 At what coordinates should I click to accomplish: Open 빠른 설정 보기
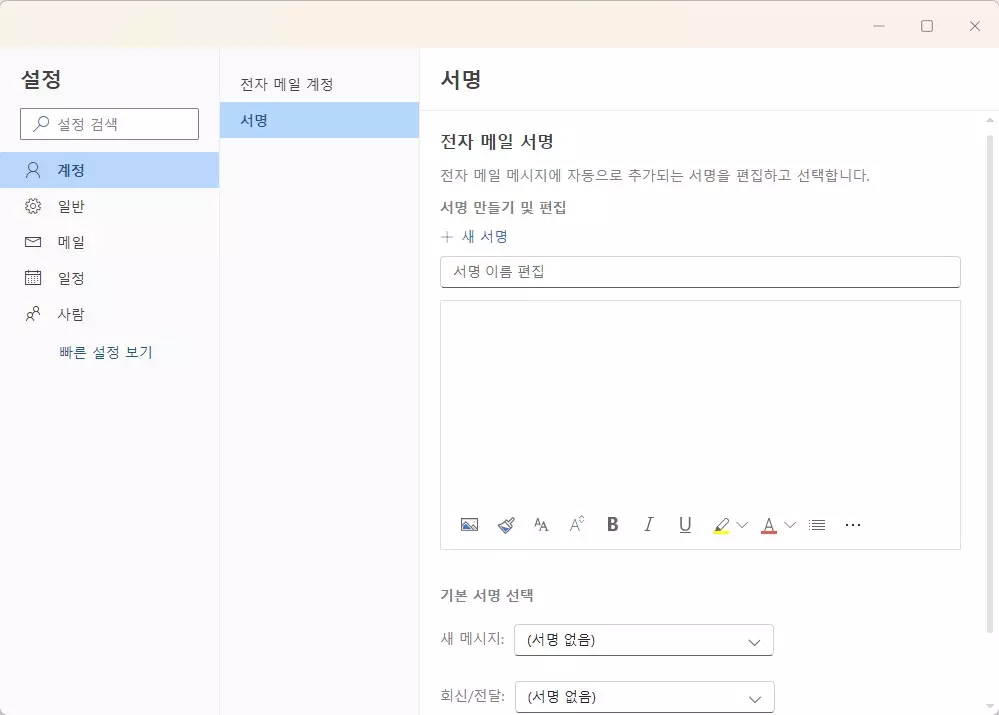(107, 351)
